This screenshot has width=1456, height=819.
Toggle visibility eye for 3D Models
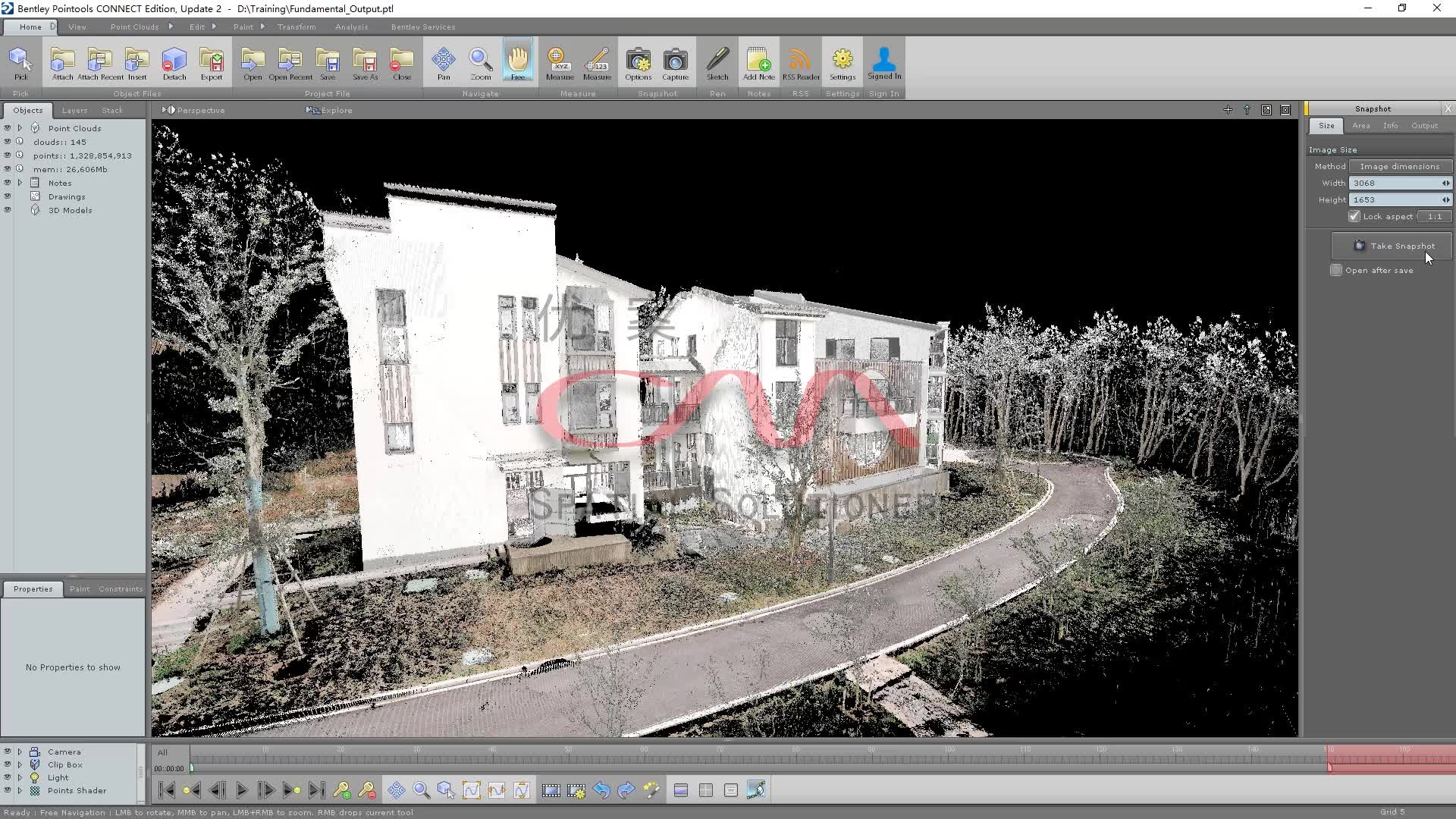click(x=8, y=210)
